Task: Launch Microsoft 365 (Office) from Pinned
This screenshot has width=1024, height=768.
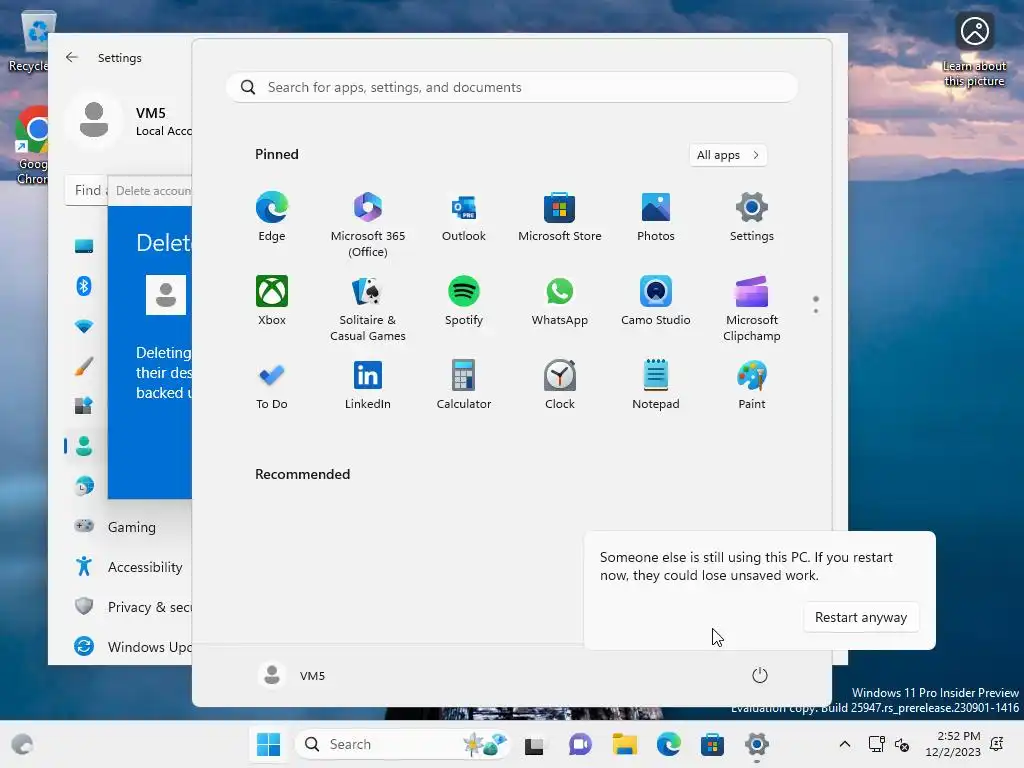Action: [x=368, y=225]
